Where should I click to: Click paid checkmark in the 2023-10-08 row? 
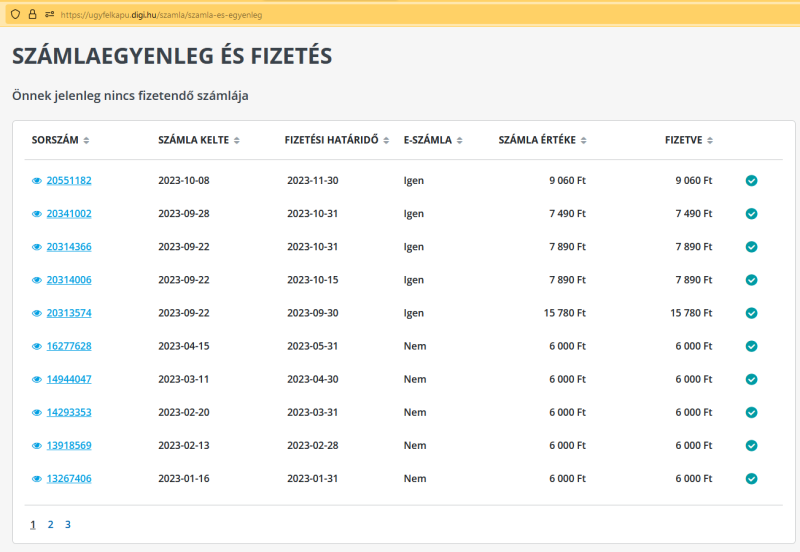(752, 181)
